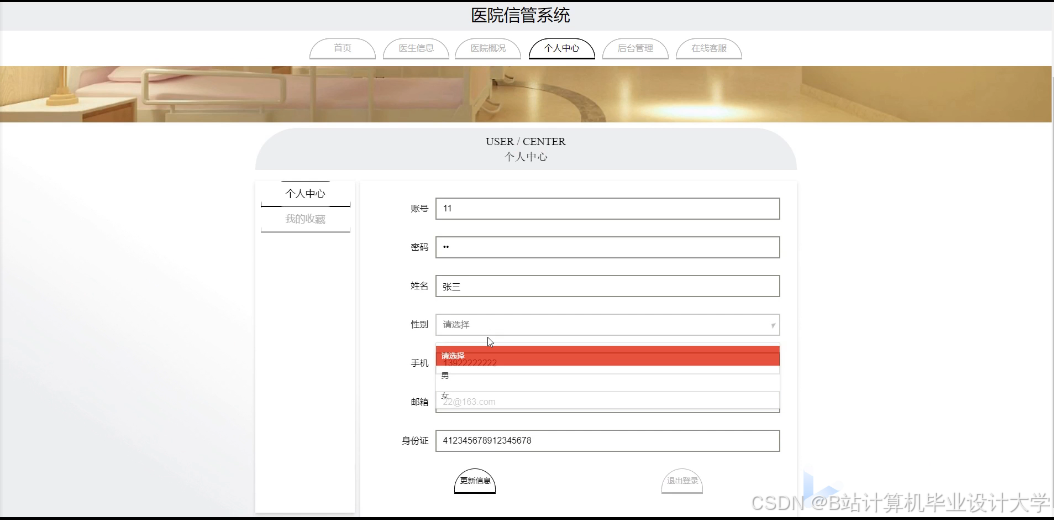Screen dimensions: 1054x520
Task: Click the 退出登录 button
Action: click(682, 480)
